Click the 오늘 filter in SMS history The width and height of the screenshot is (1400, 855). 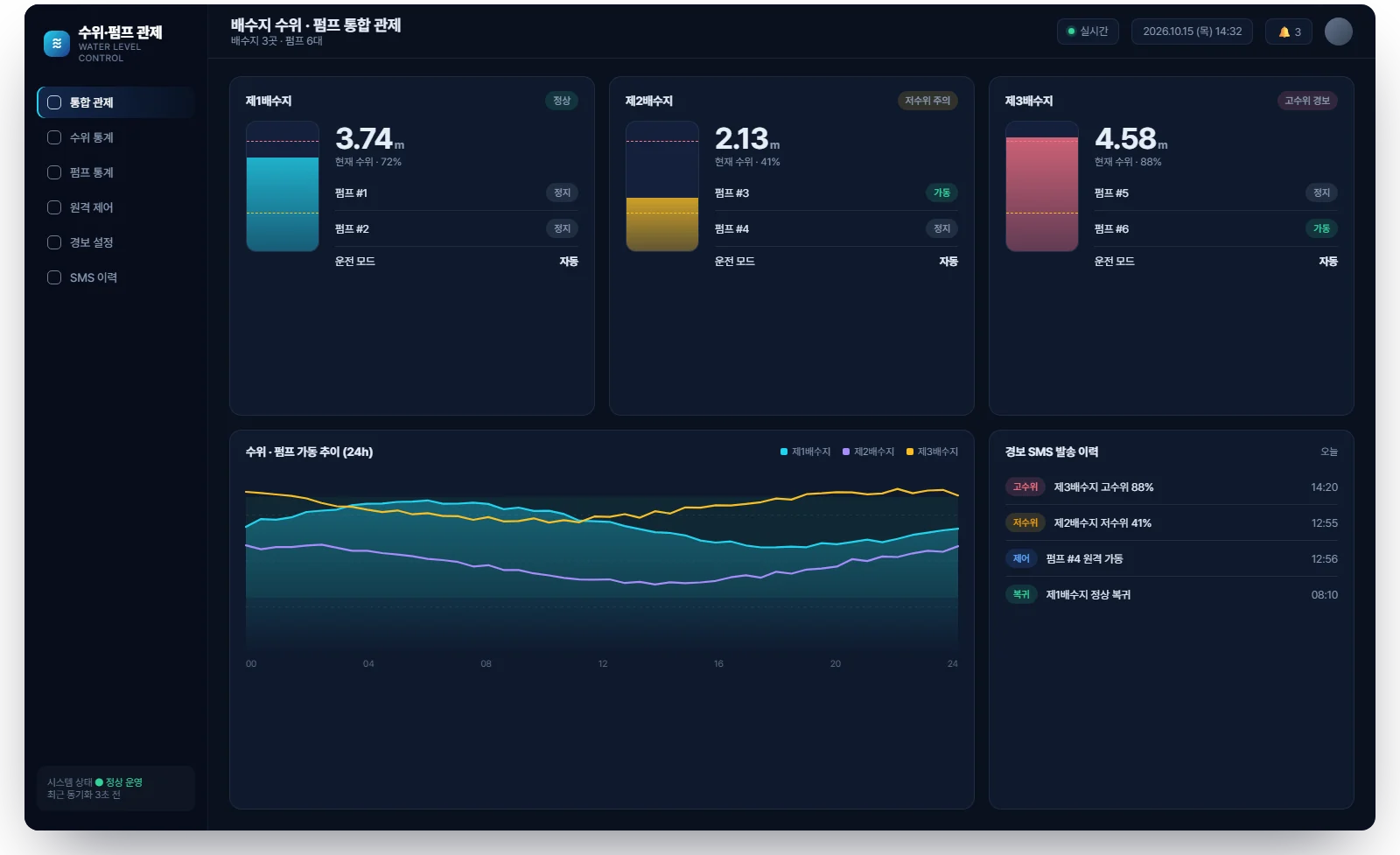[1329, 452]
